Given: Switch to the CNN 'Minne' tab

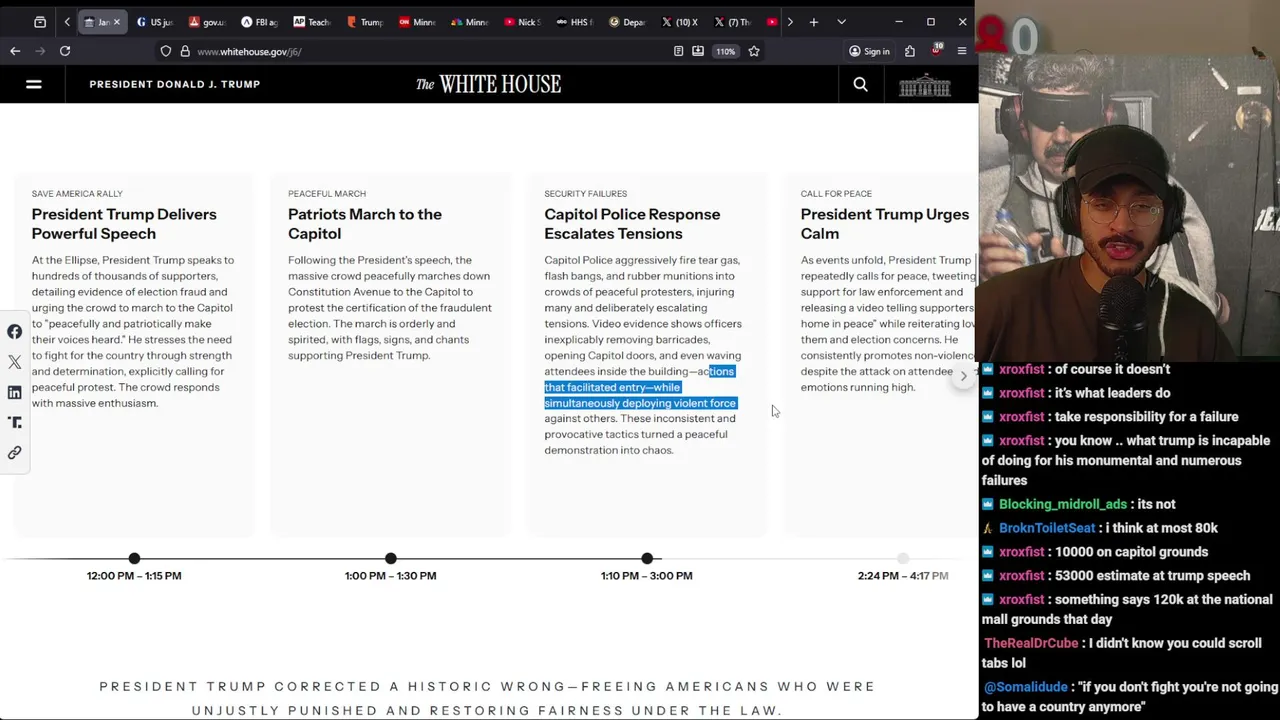Looking at the screenshot, I should pyautogui.click(x=417, y=22).
